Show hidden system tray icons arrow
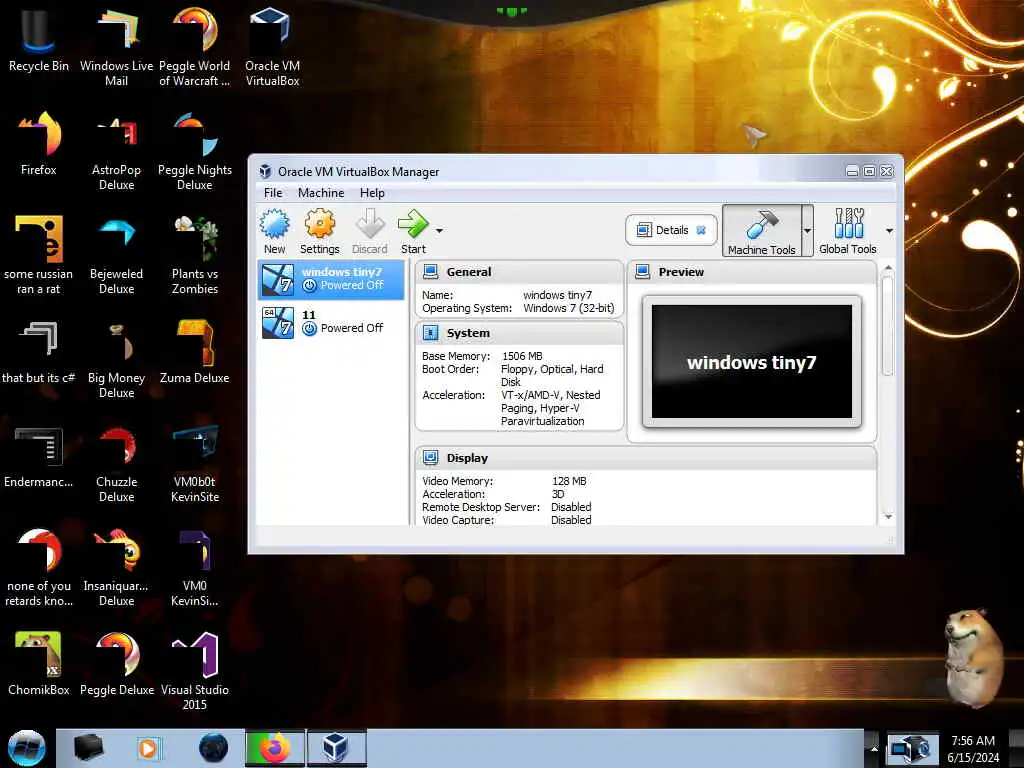This screenshot has width=1024, height=768. tap(874, 748)
